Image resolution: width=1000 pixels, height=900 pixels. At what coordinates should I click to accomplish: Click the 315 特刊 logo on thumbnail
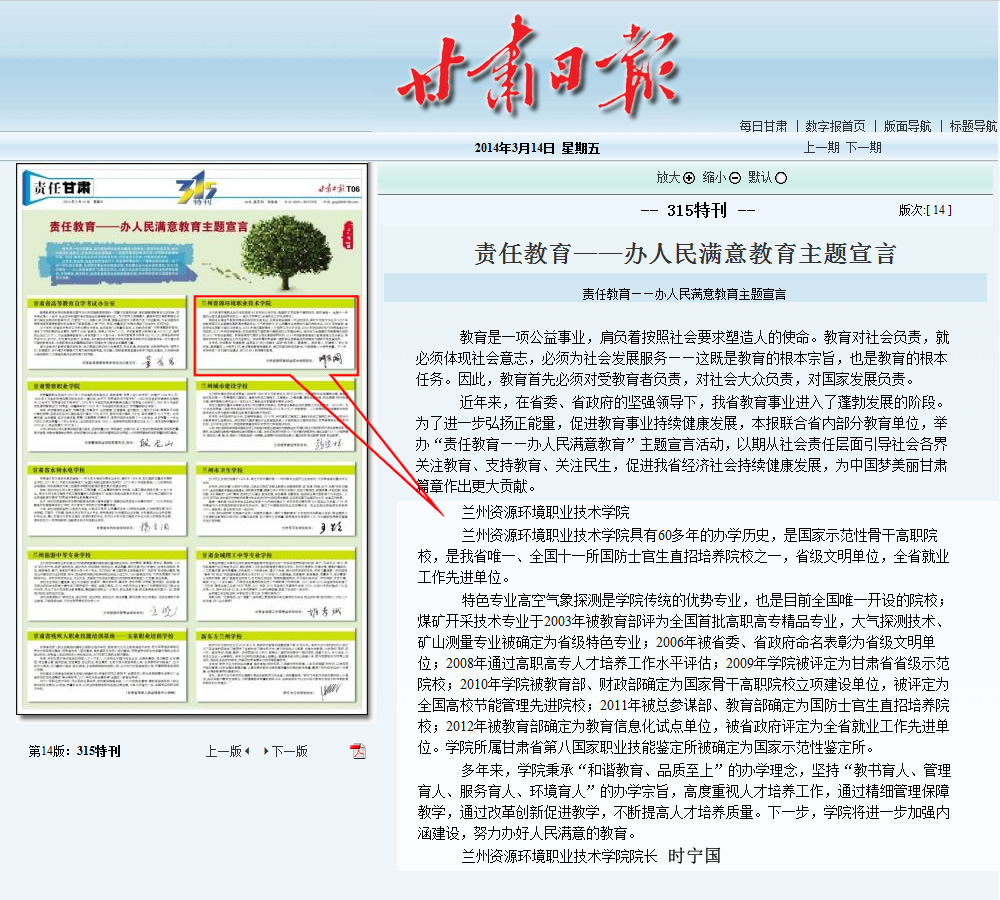pyautogui.click(x=196, y=188)
